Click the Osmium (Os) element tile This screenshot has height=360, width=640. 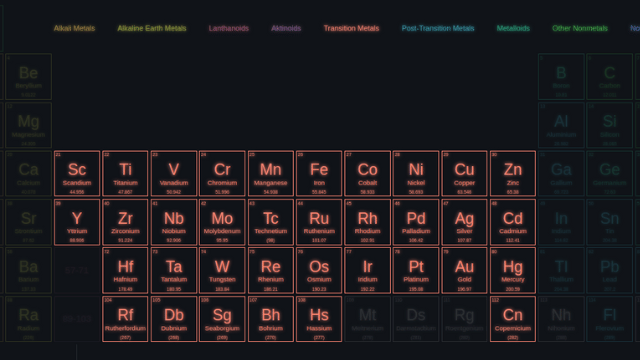(319, 270)
